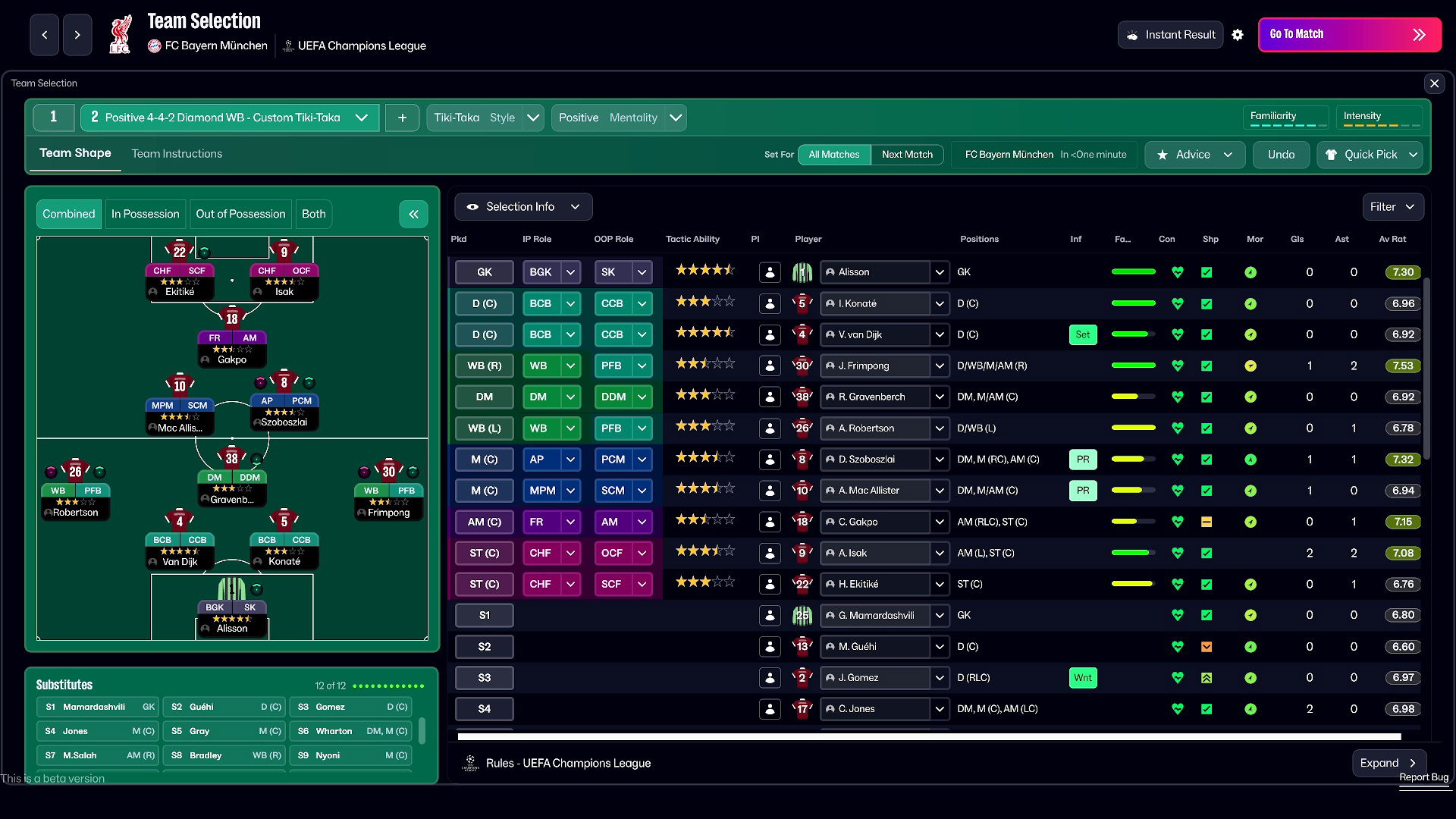The image size is (1456, 819).
Task: Switch to the Team Instructions tab
Action: pos(176,153)
